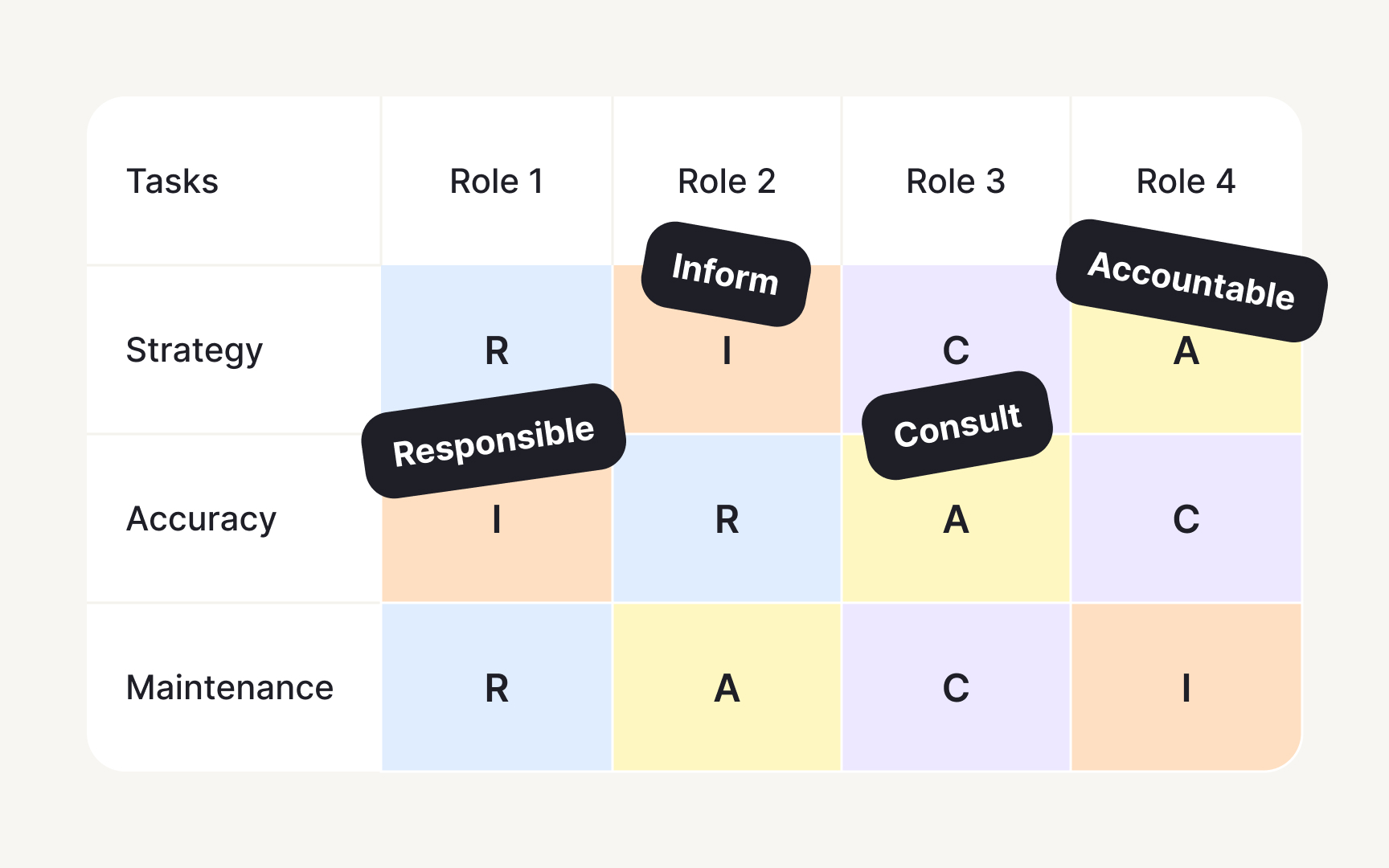Select the orange I cell in Maintenance row
Screen dimensions: 1389x868
(1186, 688)
